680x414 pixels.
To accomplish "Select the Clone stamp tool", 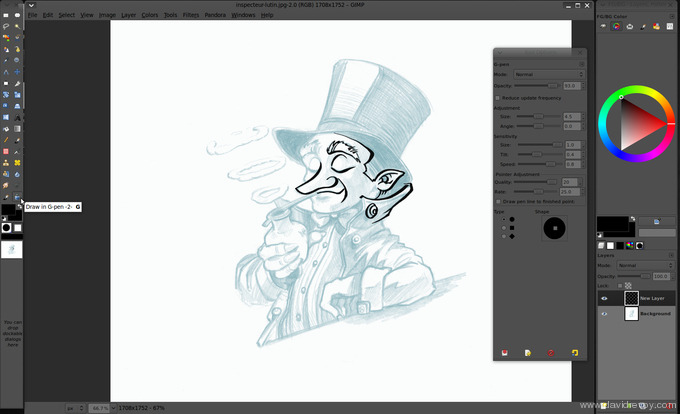I will point(6,163).
